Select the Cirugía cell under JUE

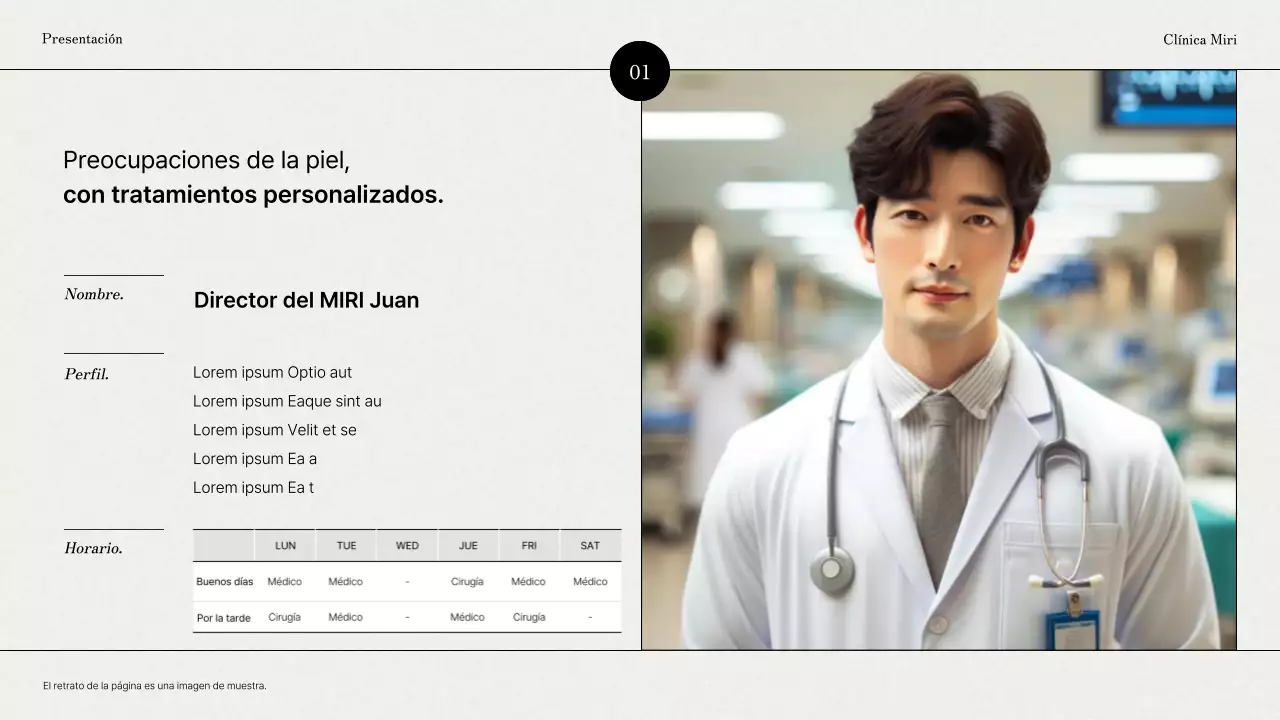point(467,582)
